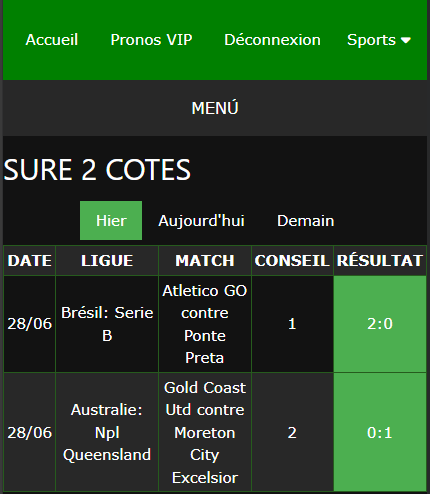Expand the Sports dropdown menu
This screenshot has width=430, height=494.
379,40
